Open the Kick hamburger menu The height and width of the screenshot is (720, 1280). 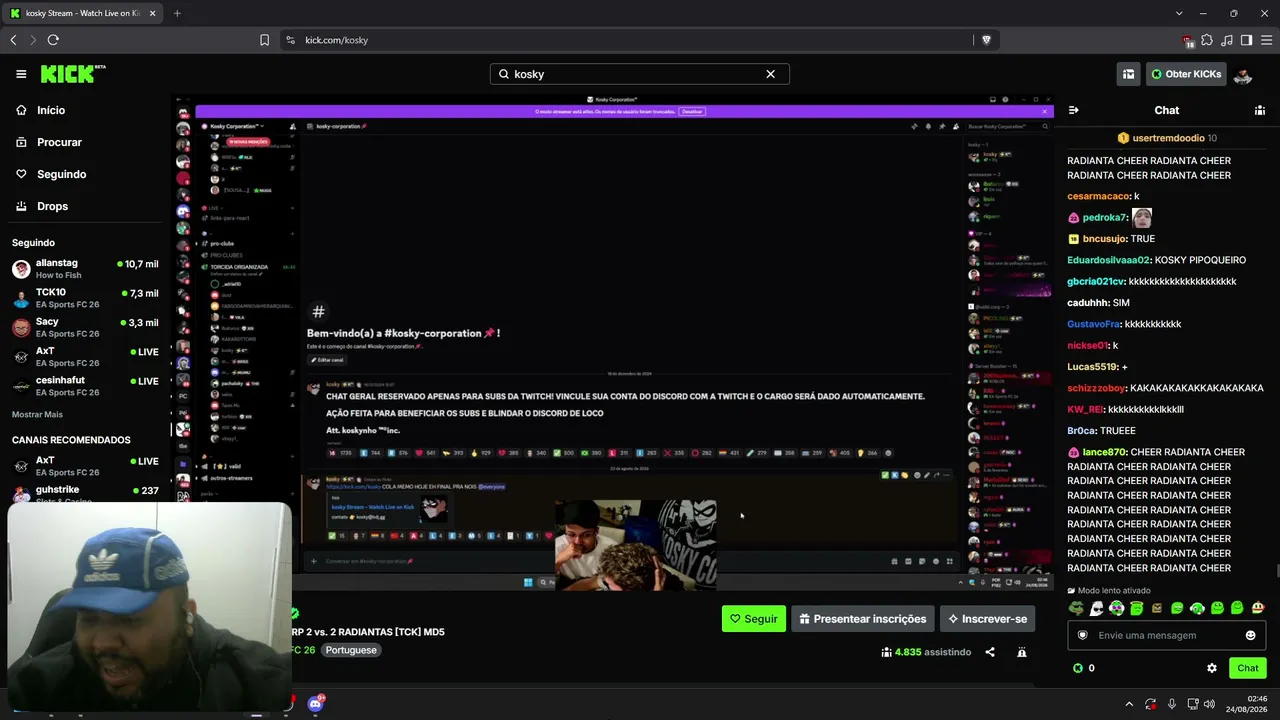click(21, 74)
